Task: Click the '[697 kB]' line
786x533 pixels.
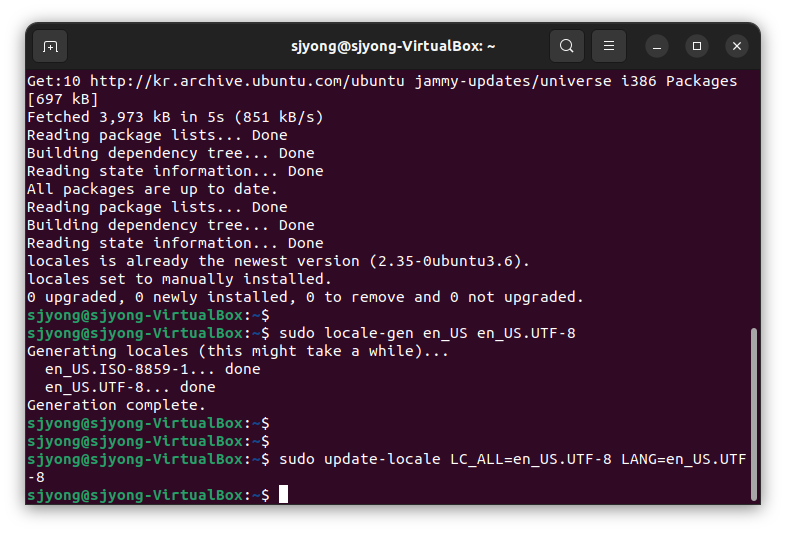Action: (x=62, y=99)
